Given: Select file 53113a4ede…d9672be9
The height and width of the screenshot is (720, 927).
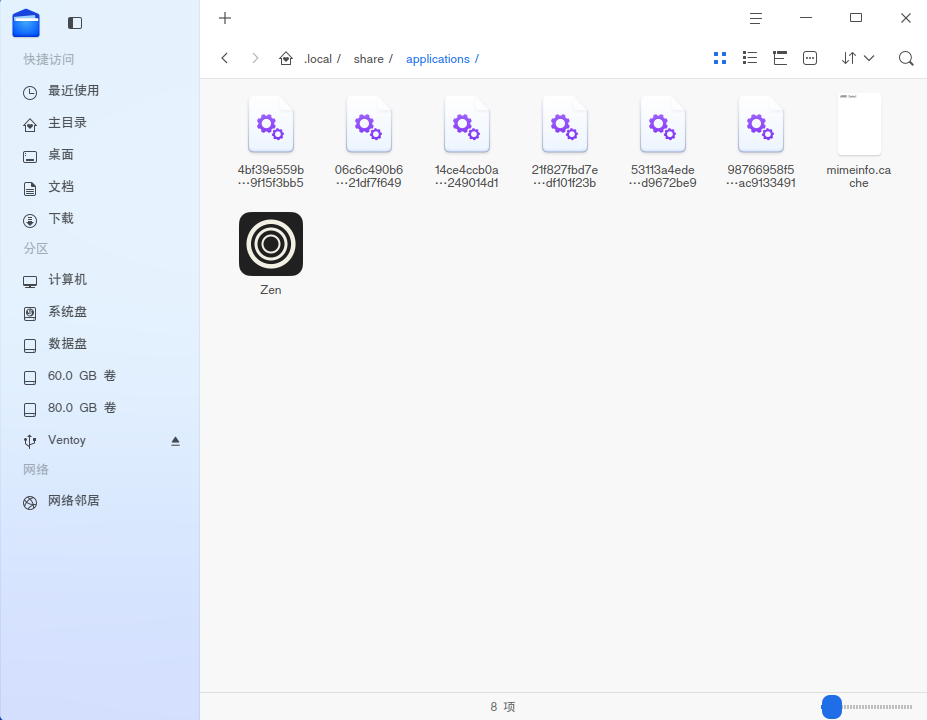Looking at the screenshot, I should pyautogui.click(x=663, y=142).
